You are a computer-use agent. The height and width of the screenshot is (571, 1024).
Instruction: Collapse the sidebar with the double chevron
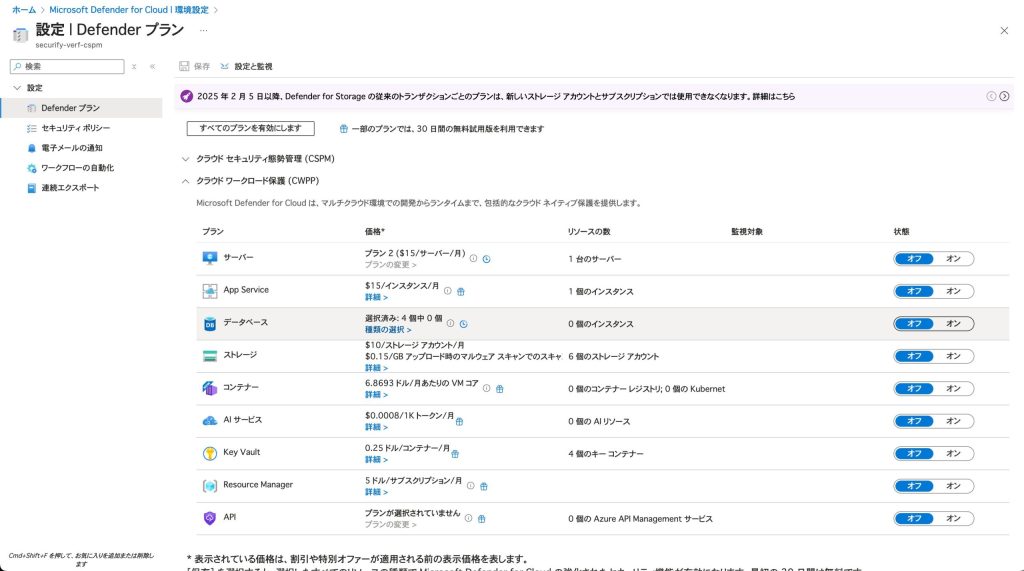pos(152,66)
